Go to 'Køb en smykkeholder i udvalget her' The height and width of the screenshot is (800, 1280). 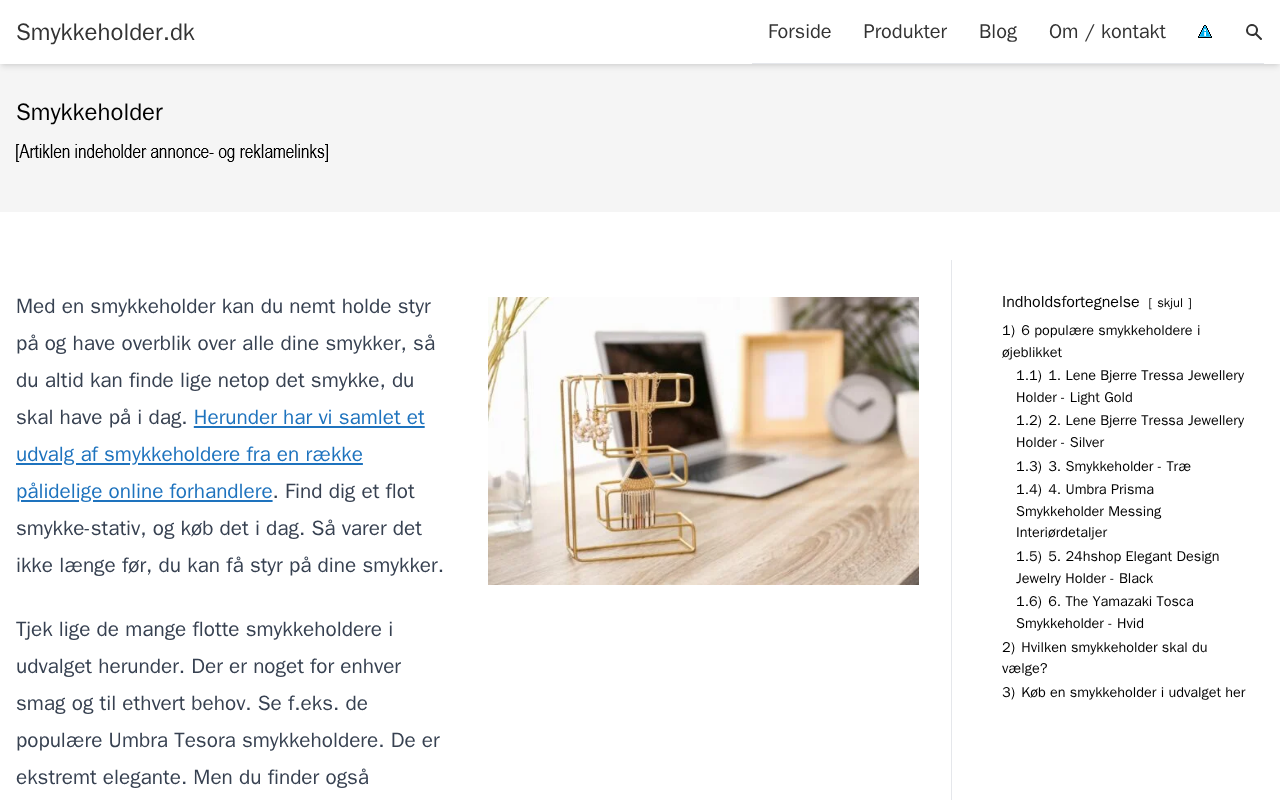click(1123, 692)
